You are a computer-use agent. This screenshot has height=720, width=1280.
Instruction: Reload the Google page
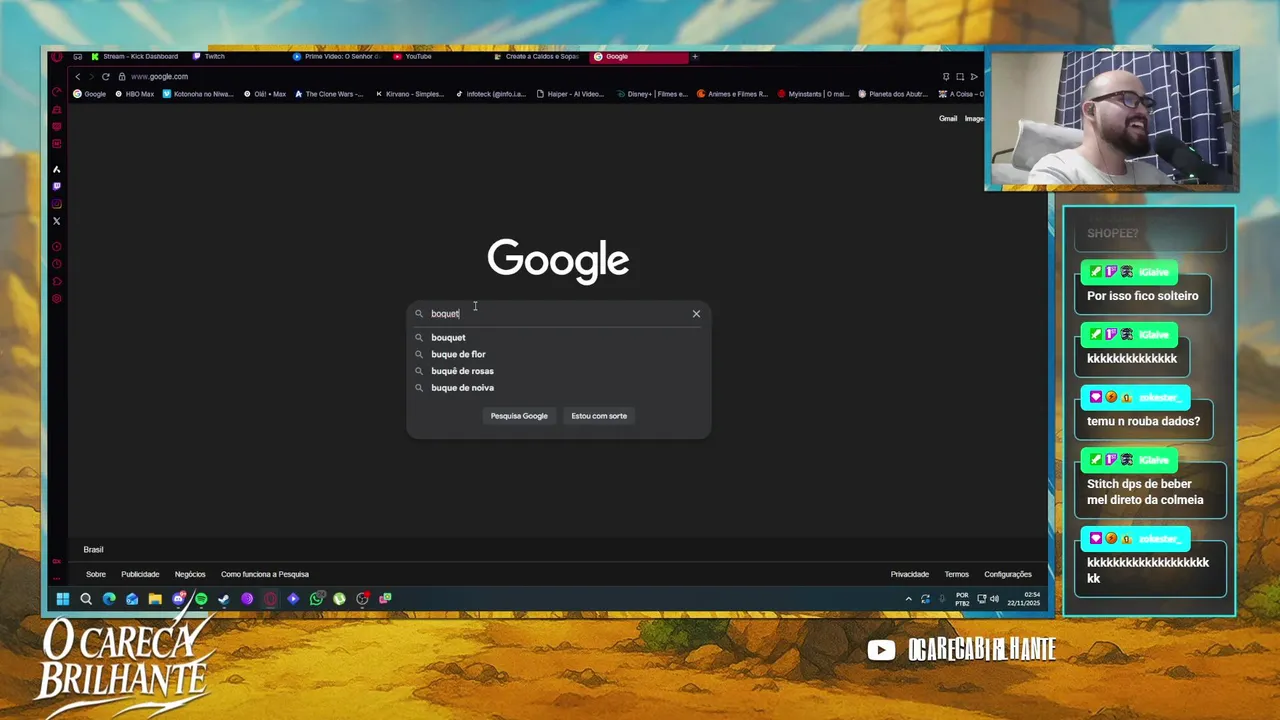pos(105,77)
